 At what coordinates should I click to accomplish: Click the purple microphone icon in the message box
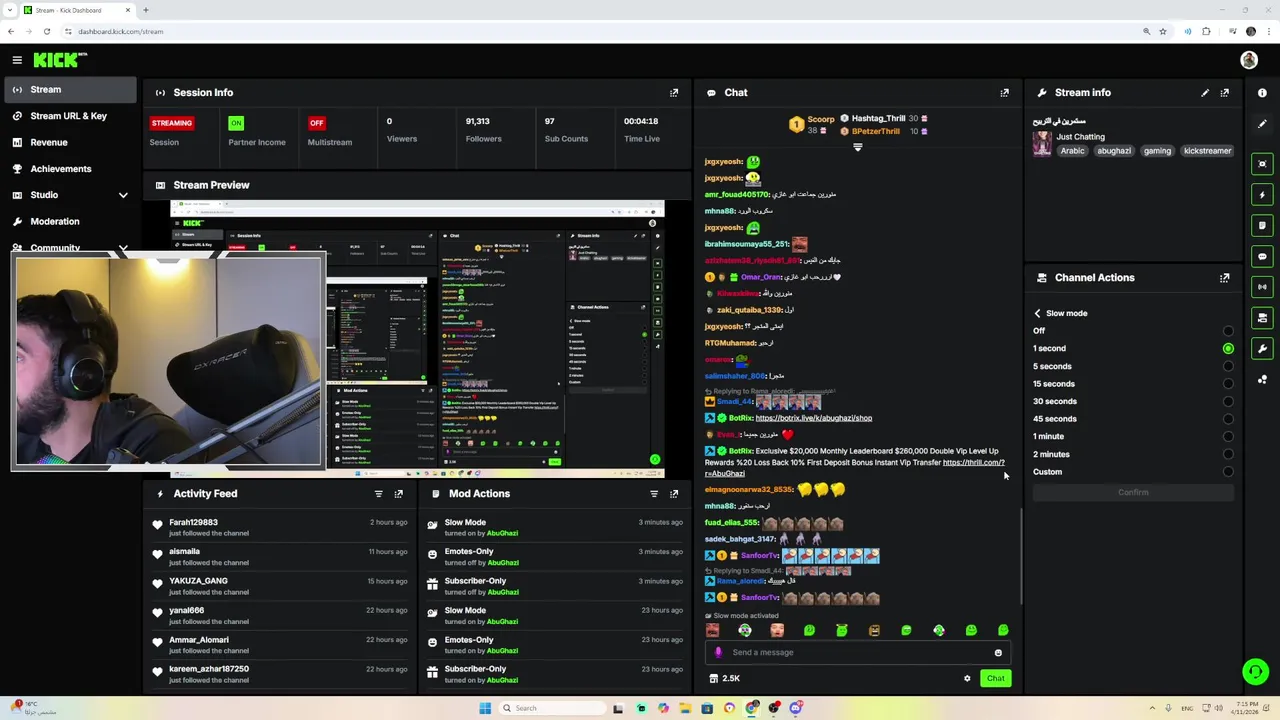pos(718,653)
